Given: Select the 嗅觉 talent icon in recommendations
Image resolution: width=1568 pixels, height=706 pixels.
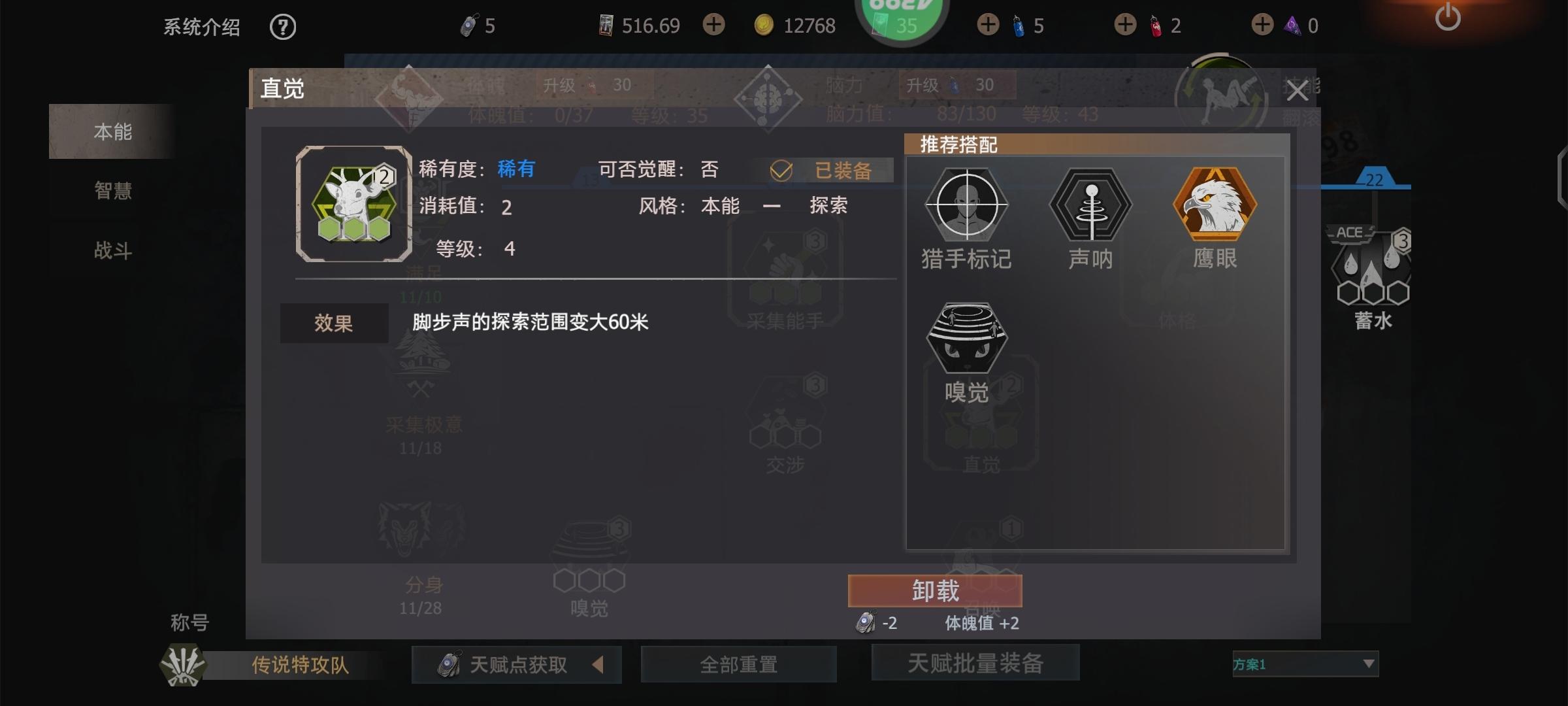Looking at the screenshot, I should coord(966,338).
